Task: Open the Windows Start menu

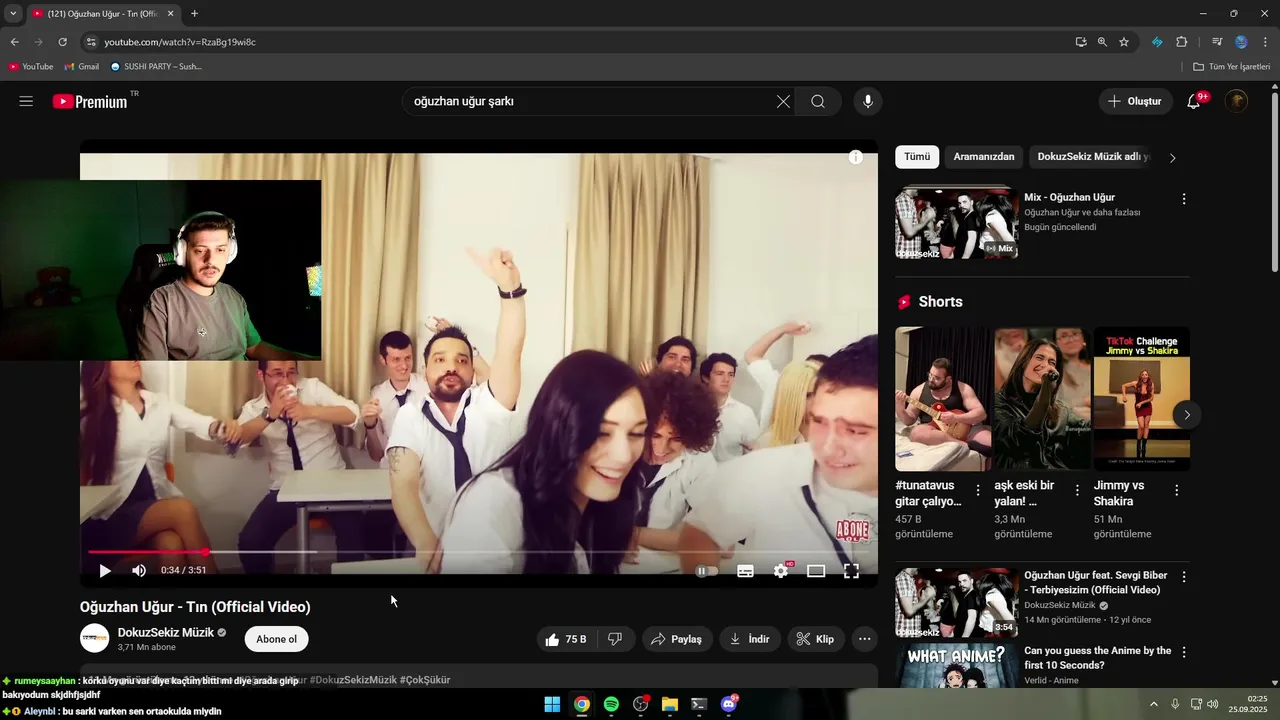Action: pyautogui.click(x=552, y=704)
